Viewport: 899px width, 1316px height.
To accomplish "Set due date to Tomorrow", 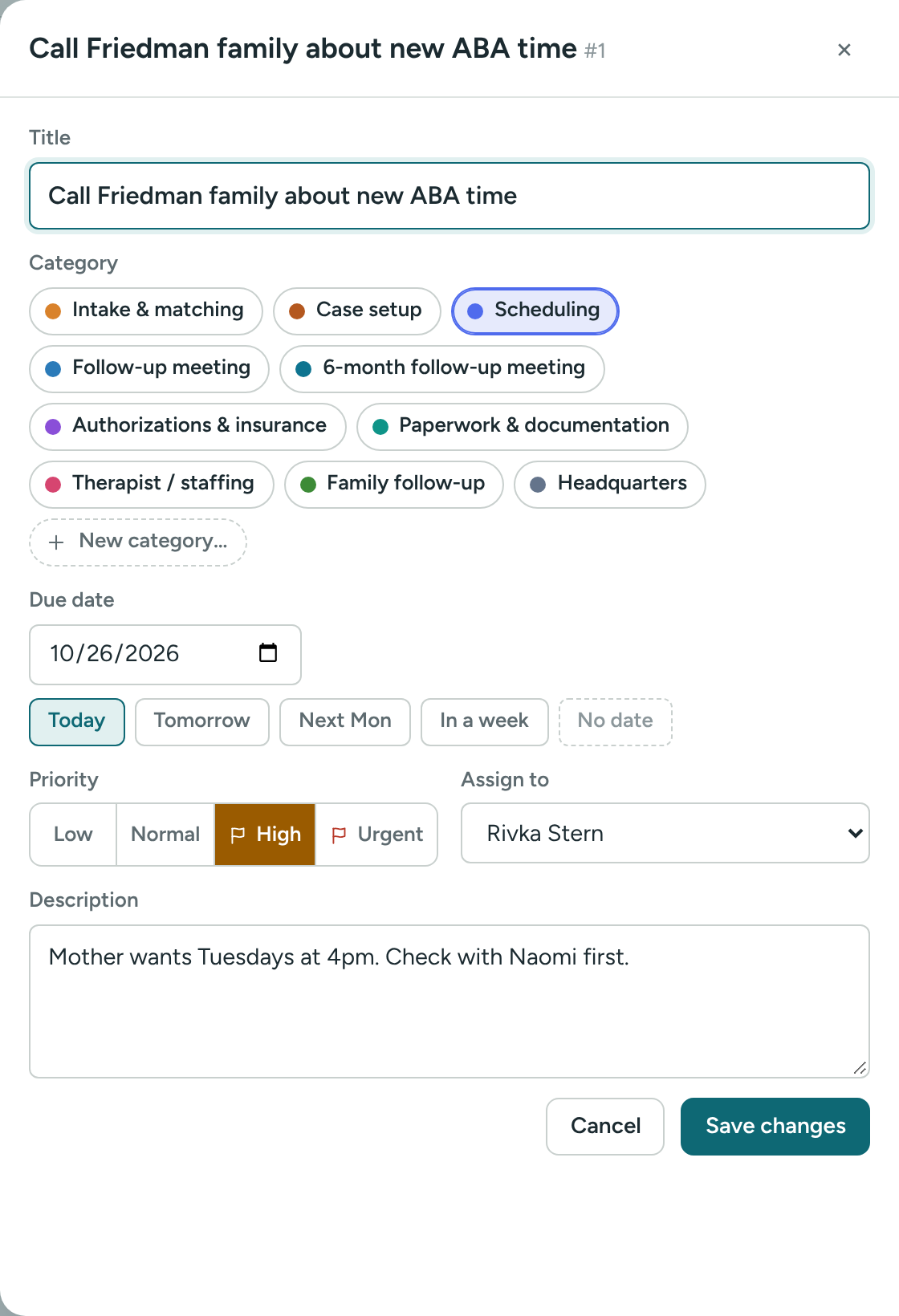I will pyautogui.click(x=202, y=721).
